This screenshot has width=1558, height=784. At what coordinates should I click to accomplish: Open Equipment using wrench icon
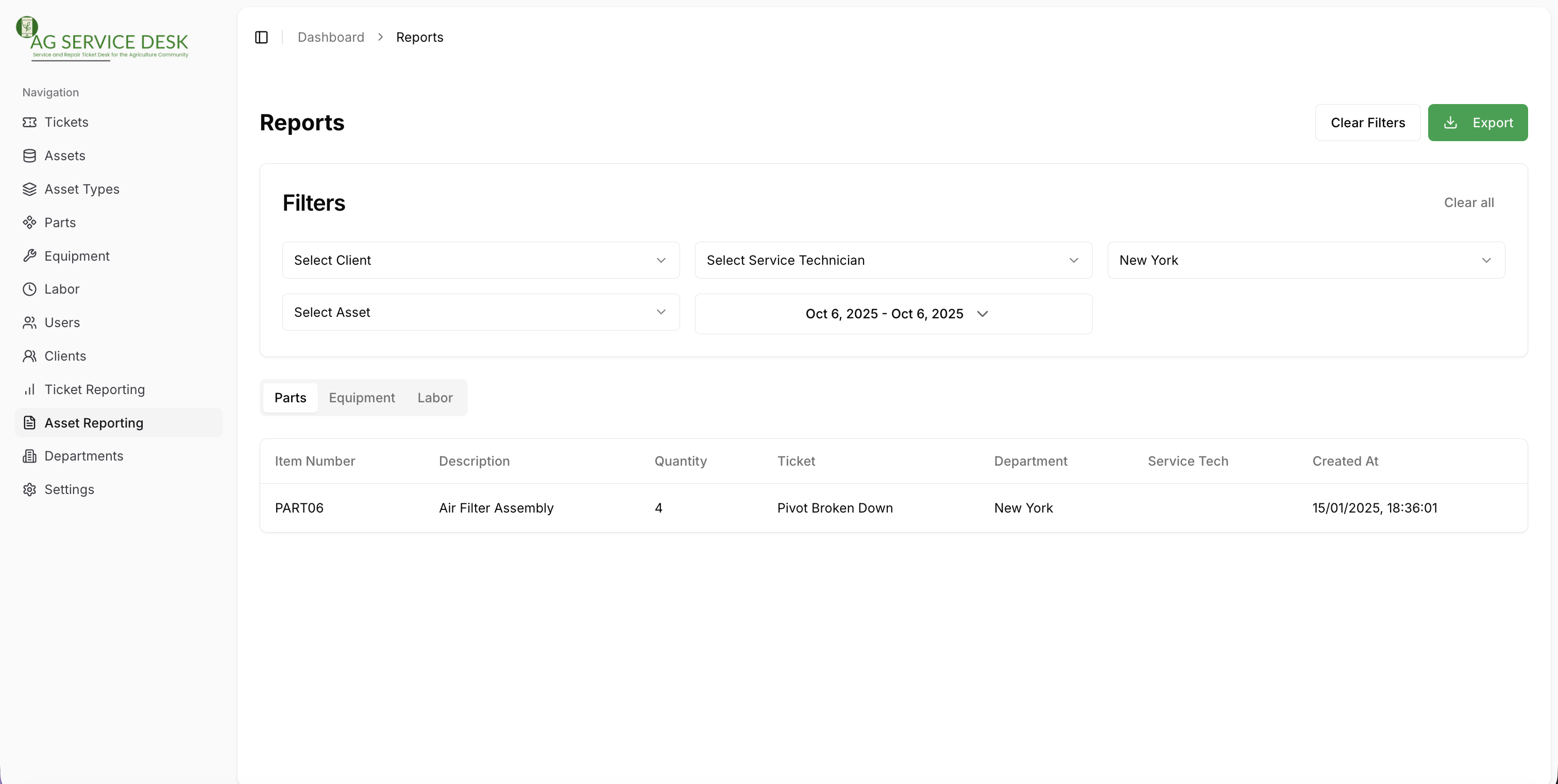click(x=29, y=255)
